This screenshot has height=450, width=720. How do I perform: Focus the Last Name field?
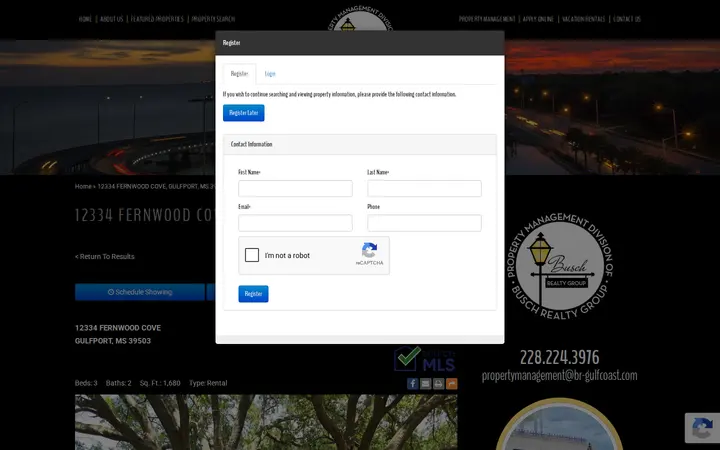[x=424, y=189]
